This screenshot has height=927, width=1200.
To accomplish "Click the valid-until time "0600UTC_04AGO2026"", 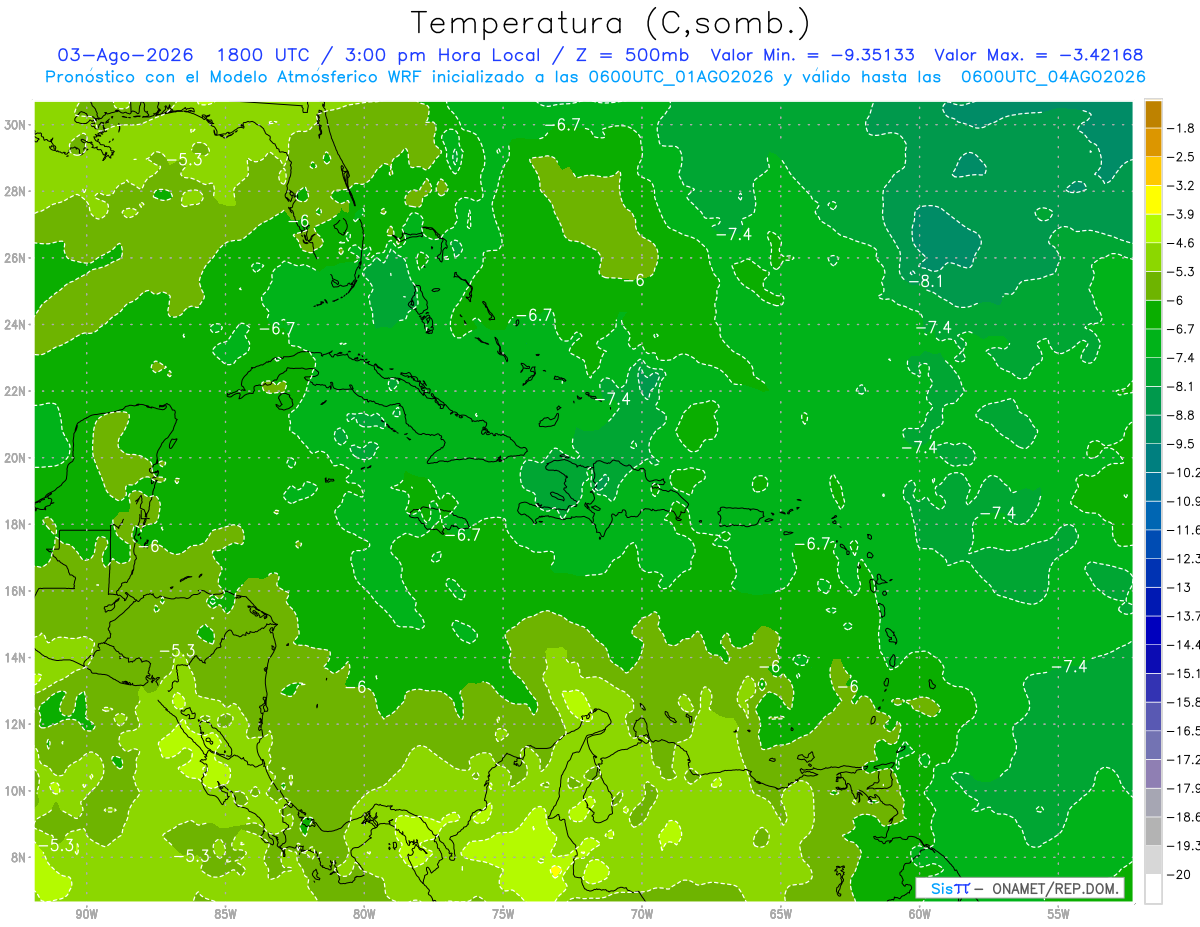I will tap(1053, 77).
